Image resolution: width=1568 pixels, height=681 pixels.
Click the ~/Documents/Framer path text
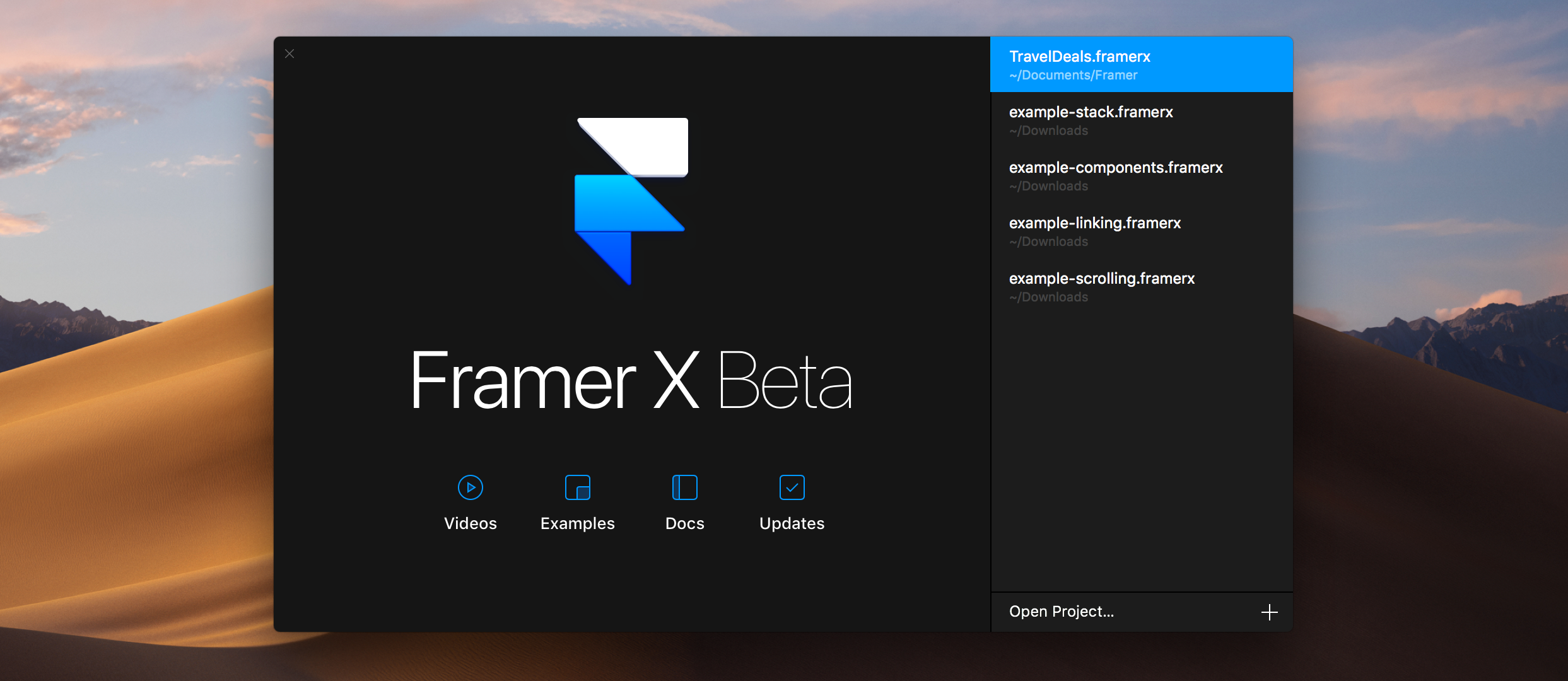click(1073, 75)
